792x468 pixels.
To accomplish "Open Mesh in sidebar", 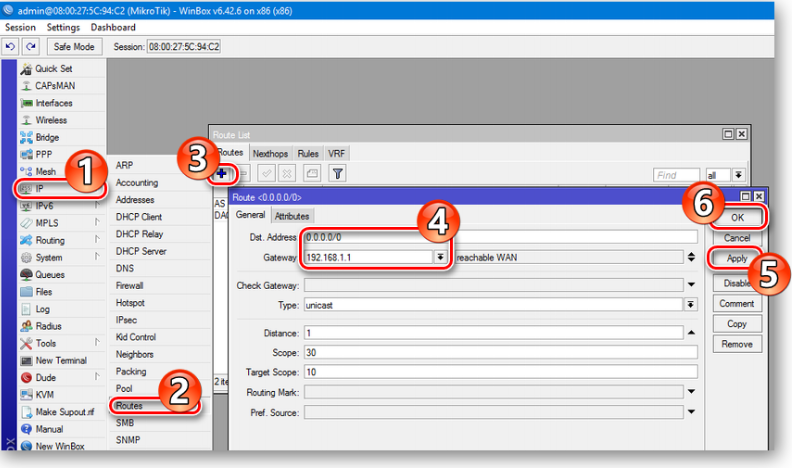I will coord(62,172).
